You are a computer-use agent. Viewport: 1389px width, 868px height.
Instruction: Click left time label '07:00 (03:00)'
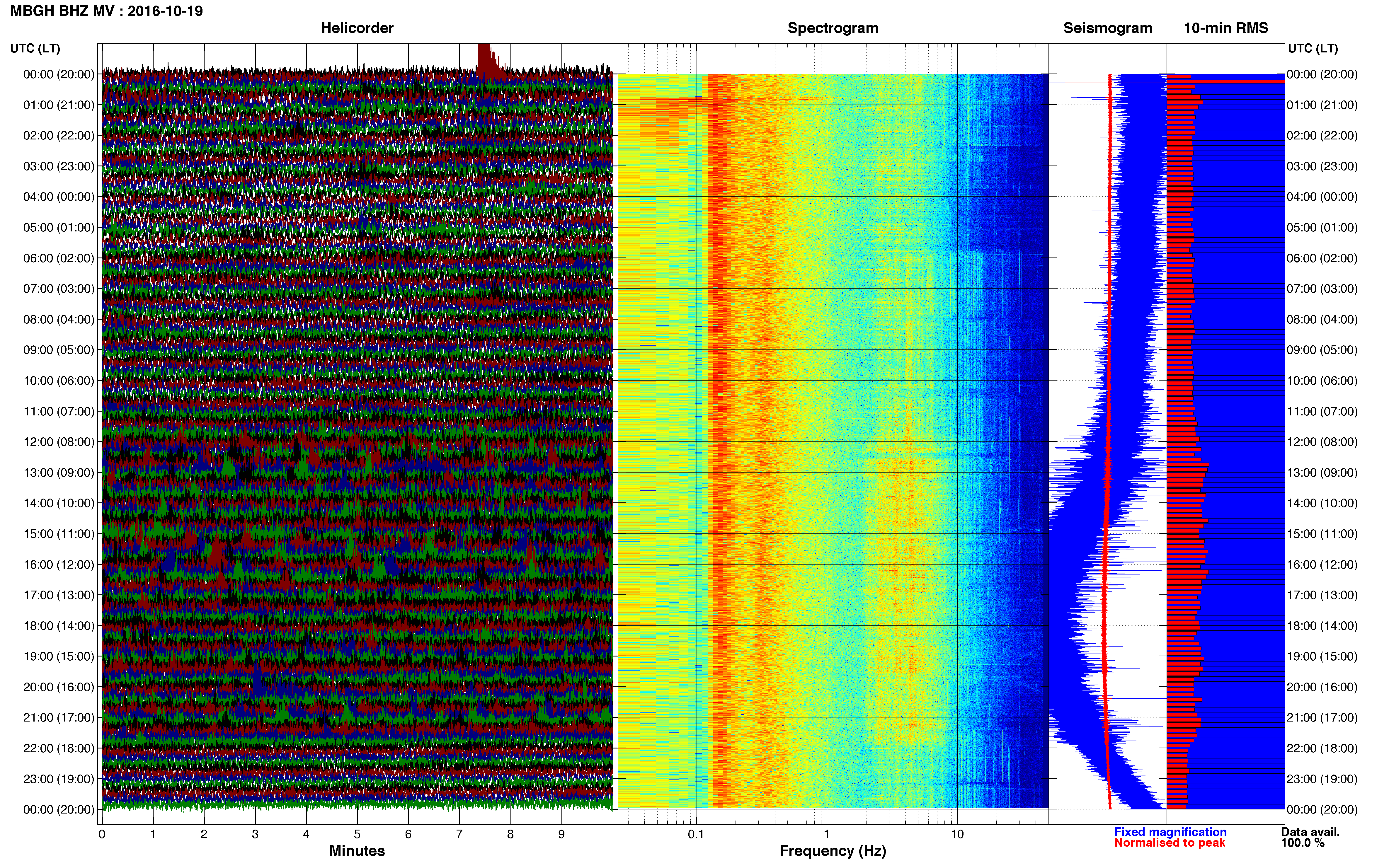click(x=59, y=288)
